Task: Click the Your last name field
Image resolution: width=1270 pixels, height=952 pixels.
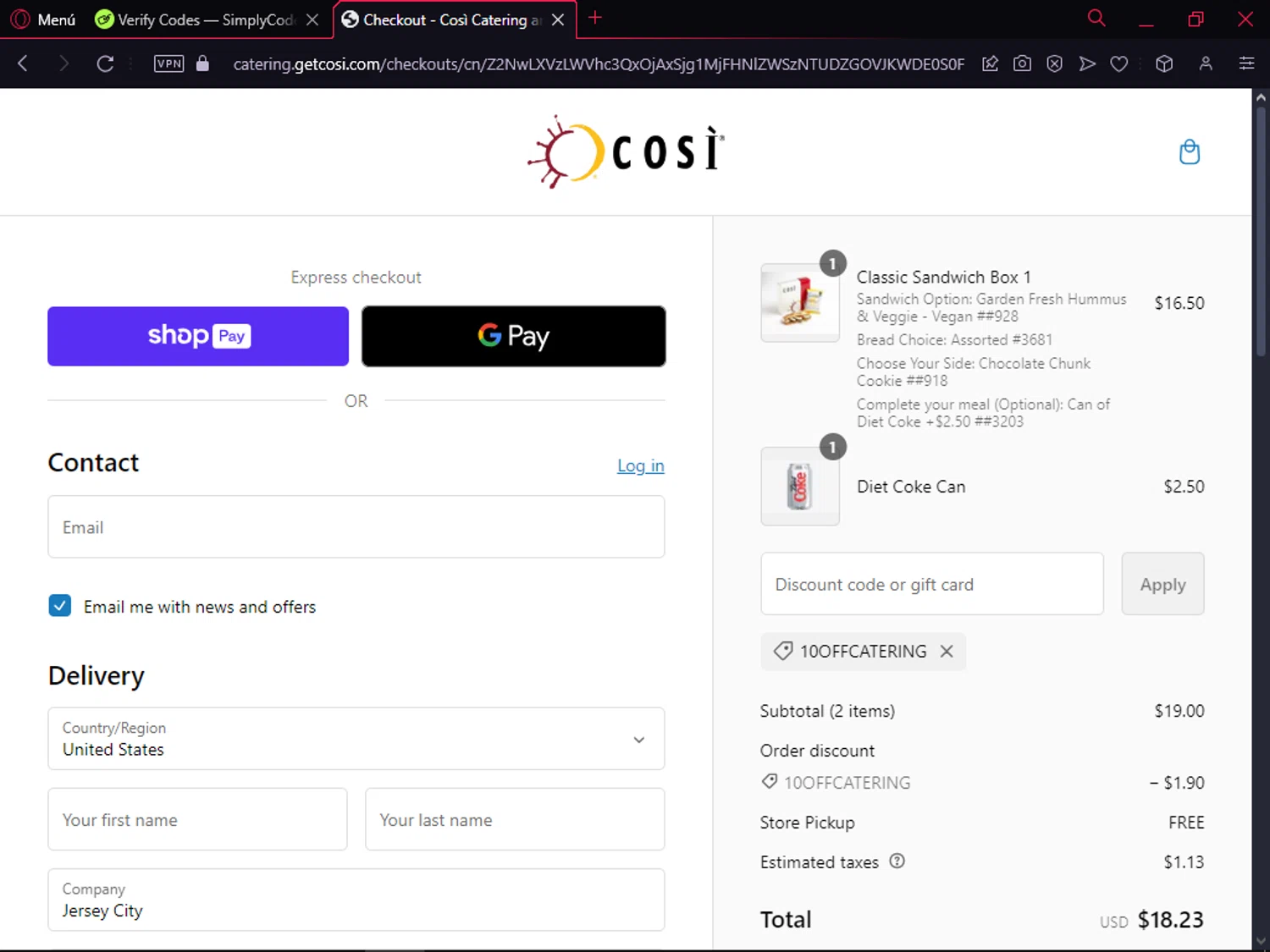Action: [x=515, y=819]
